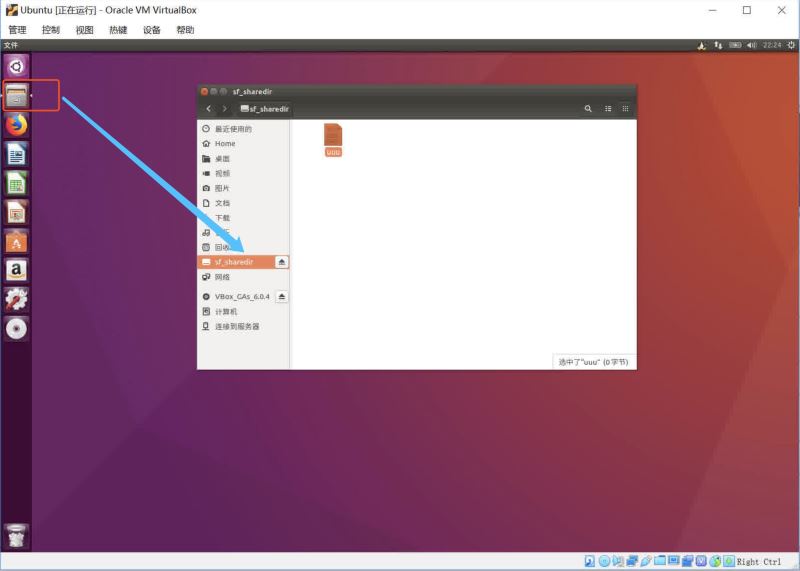Select the uuu file icon
Image resolution: width=800 pixels, height=571 pixels.
(x=333, y=138)
